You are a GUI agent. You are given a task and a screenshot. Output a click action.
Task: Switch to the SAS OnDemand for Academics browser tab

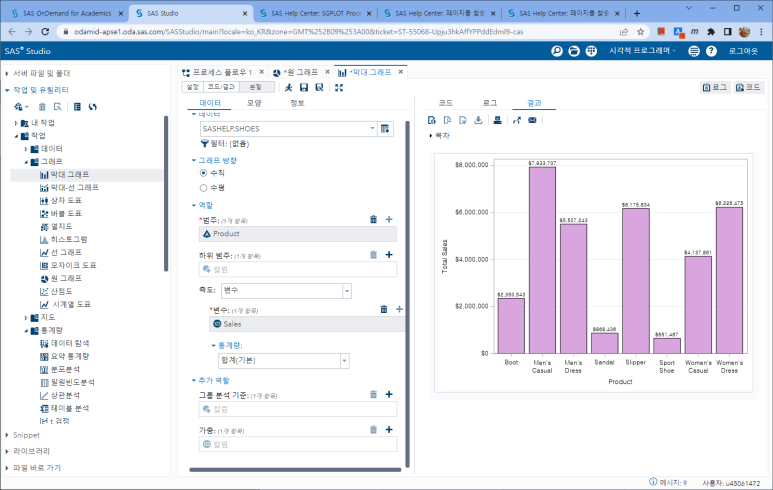point(67,13)
